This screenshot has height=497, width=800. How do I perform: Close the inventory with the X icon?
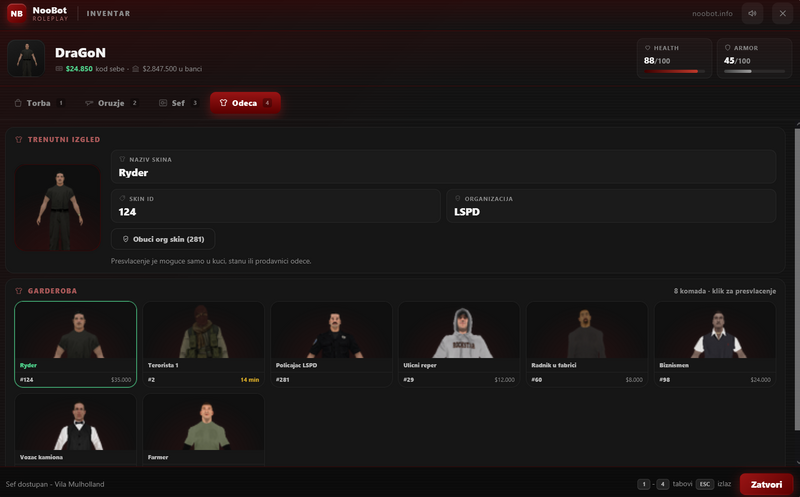click(783, 13)
